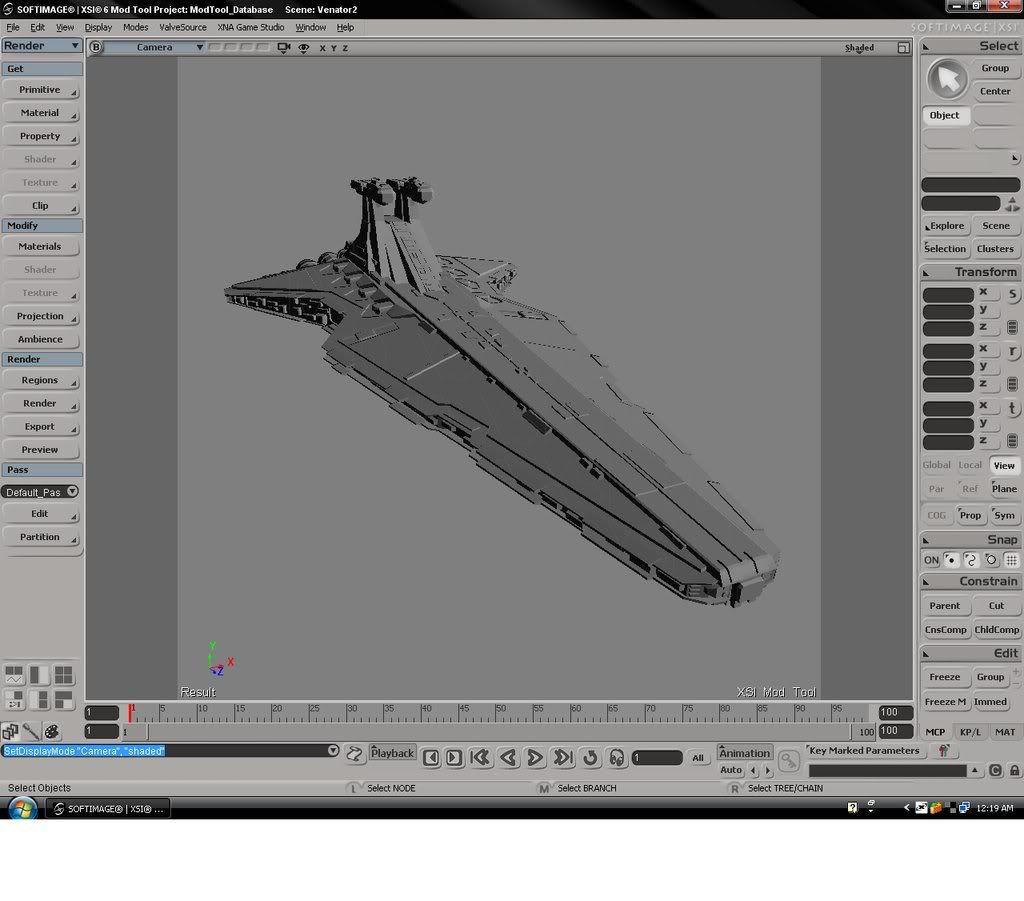
Task: Click the Scale S transform icon
Action: 1012,294
